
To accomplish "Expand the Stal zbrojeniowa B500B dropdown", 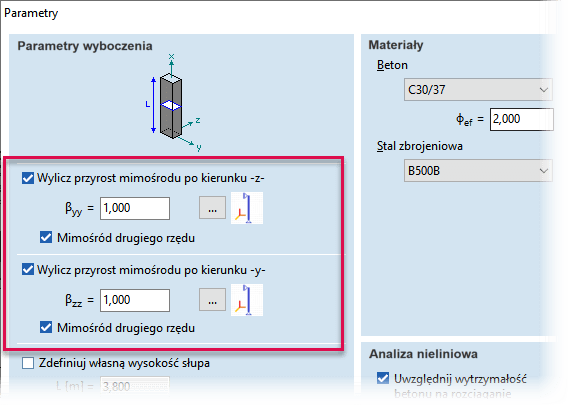I will pyautogui.click(x=478, y=171).
